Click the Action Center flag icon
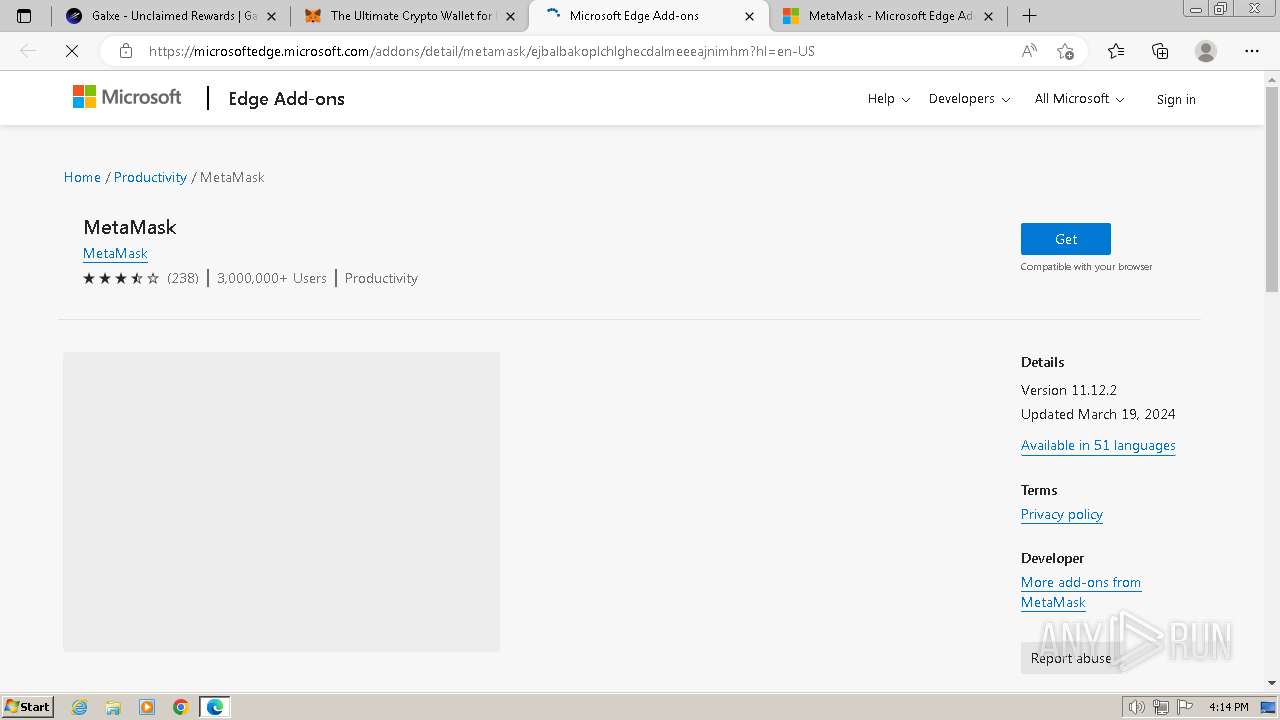Screen dimensions: 1280x720 (1186, 707)
